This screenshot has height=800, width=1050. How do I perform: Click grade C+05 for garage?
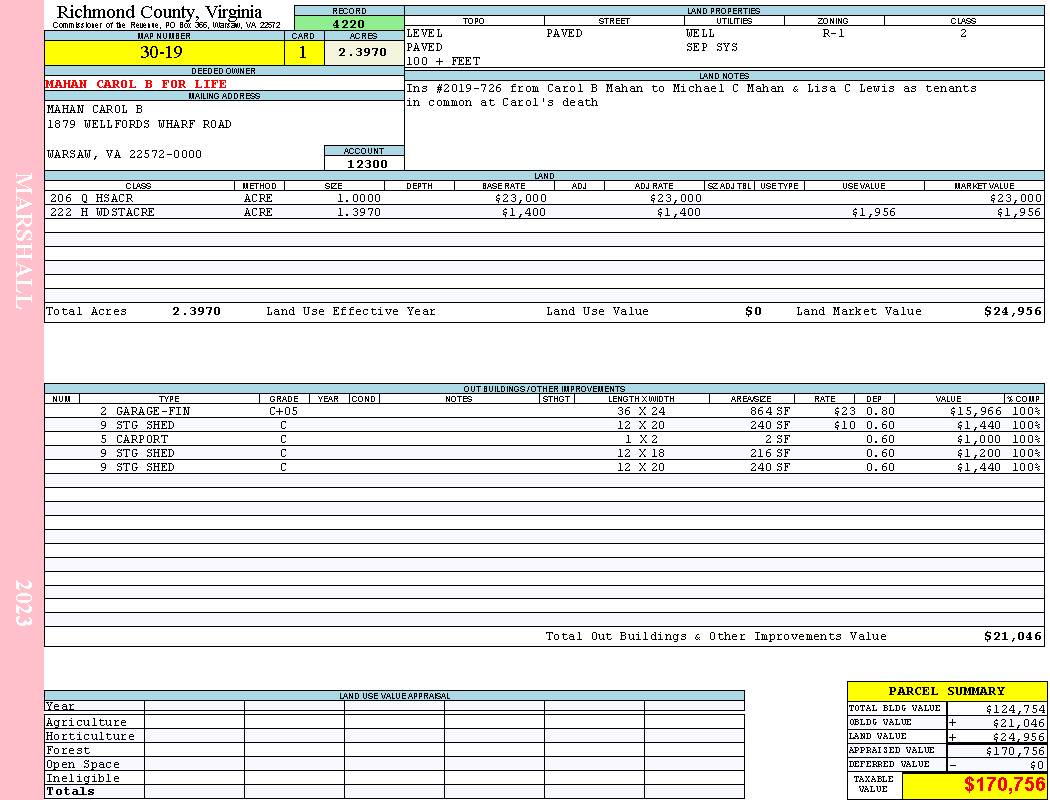283,411
